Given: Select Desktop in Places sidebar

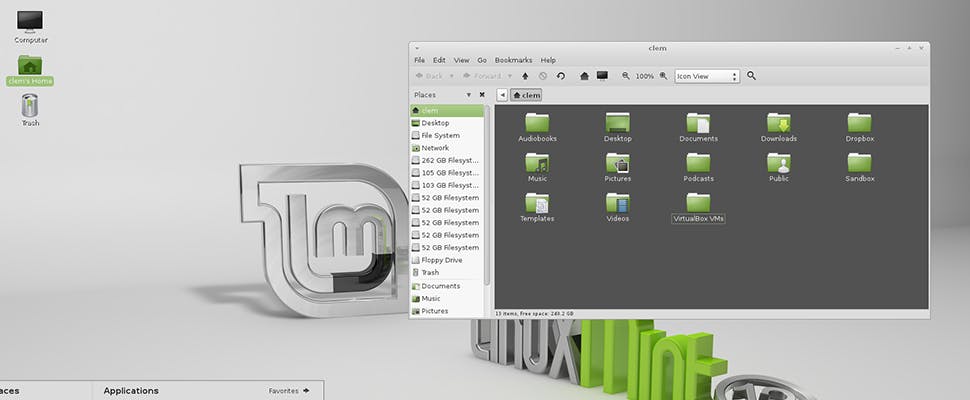Looking at the screenshot, I should (x=447, y=123).
